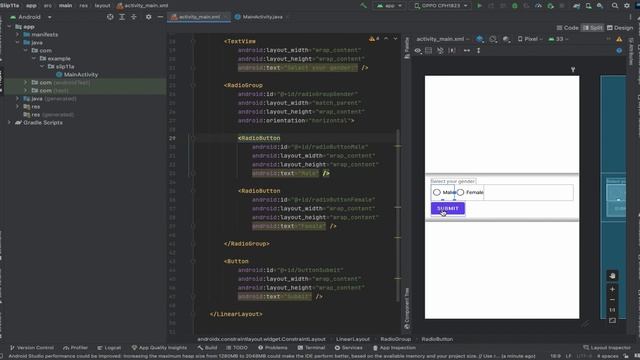Switch editor to Design view mode

(x=620, y=28)
